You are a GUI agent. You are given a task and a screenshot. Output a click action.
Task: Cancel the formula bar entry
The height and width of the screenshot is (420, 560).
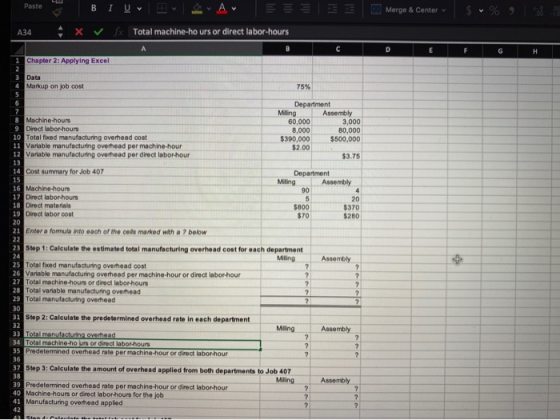click(x=79, y=32)
